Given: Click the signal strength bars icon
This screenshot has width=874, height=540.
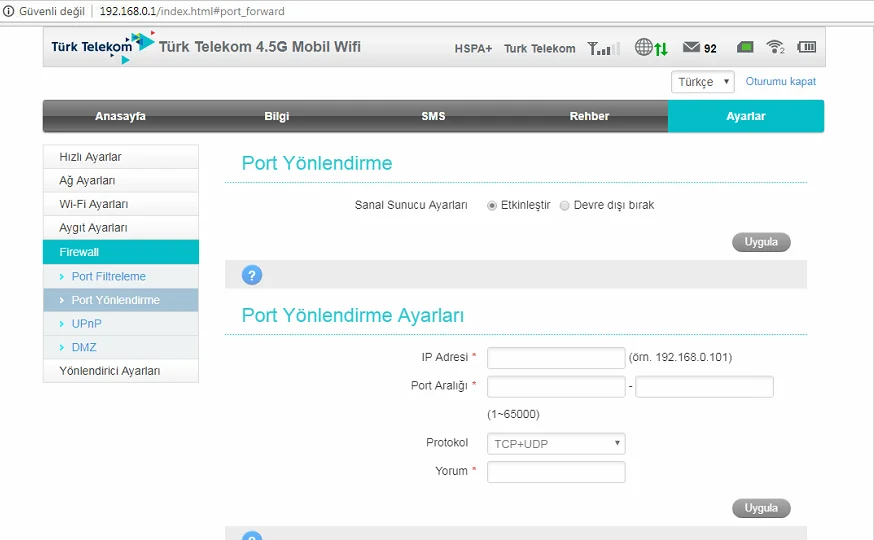Looking at the screenshot, I should tap(603, 48).
